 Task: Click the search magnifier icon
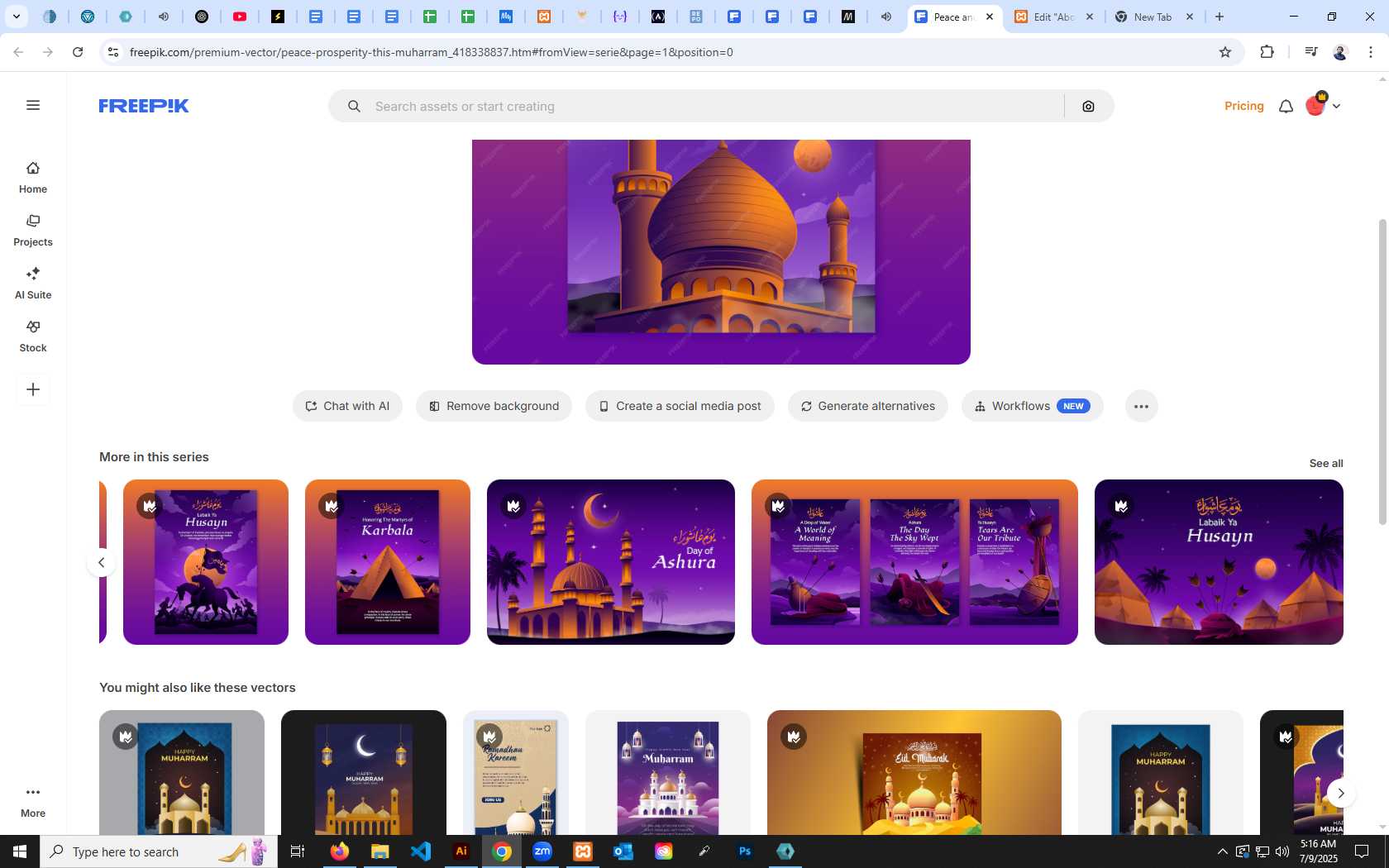click(x=354, y=107)
